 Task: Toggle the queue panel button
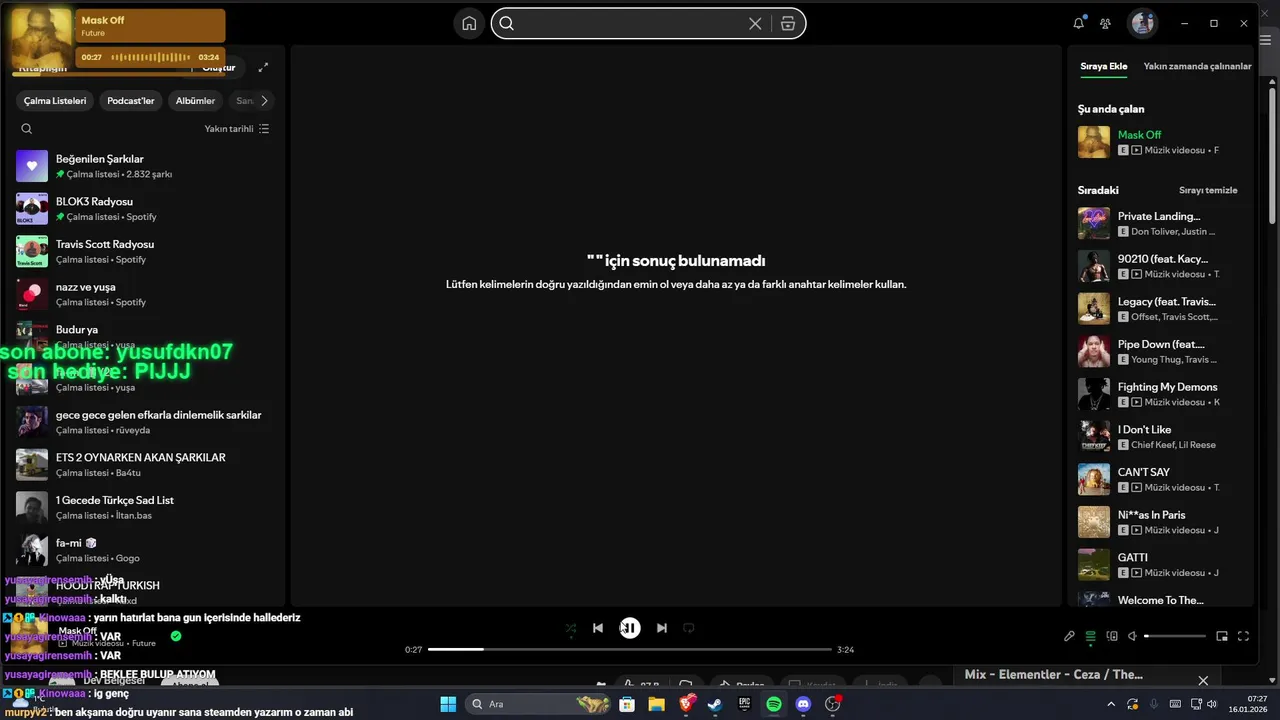point(1091,636)
